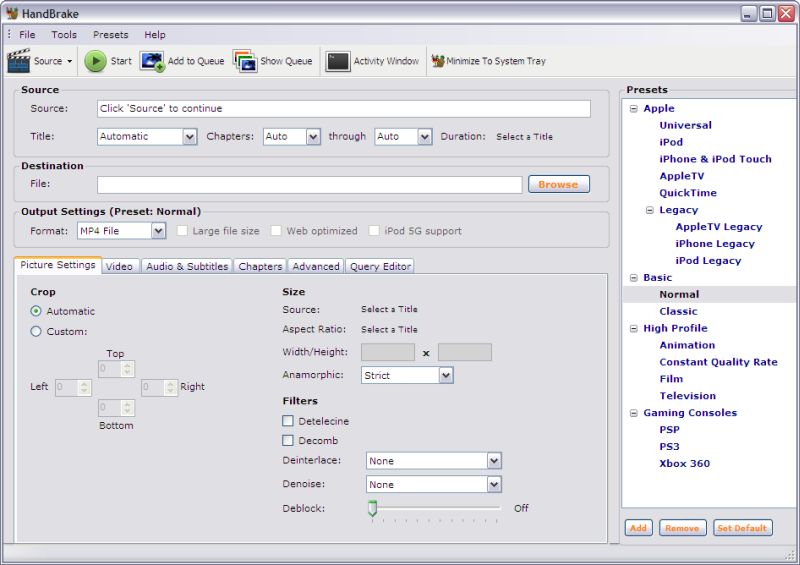Click the HandBrake title bar logo

coord(12,13)
